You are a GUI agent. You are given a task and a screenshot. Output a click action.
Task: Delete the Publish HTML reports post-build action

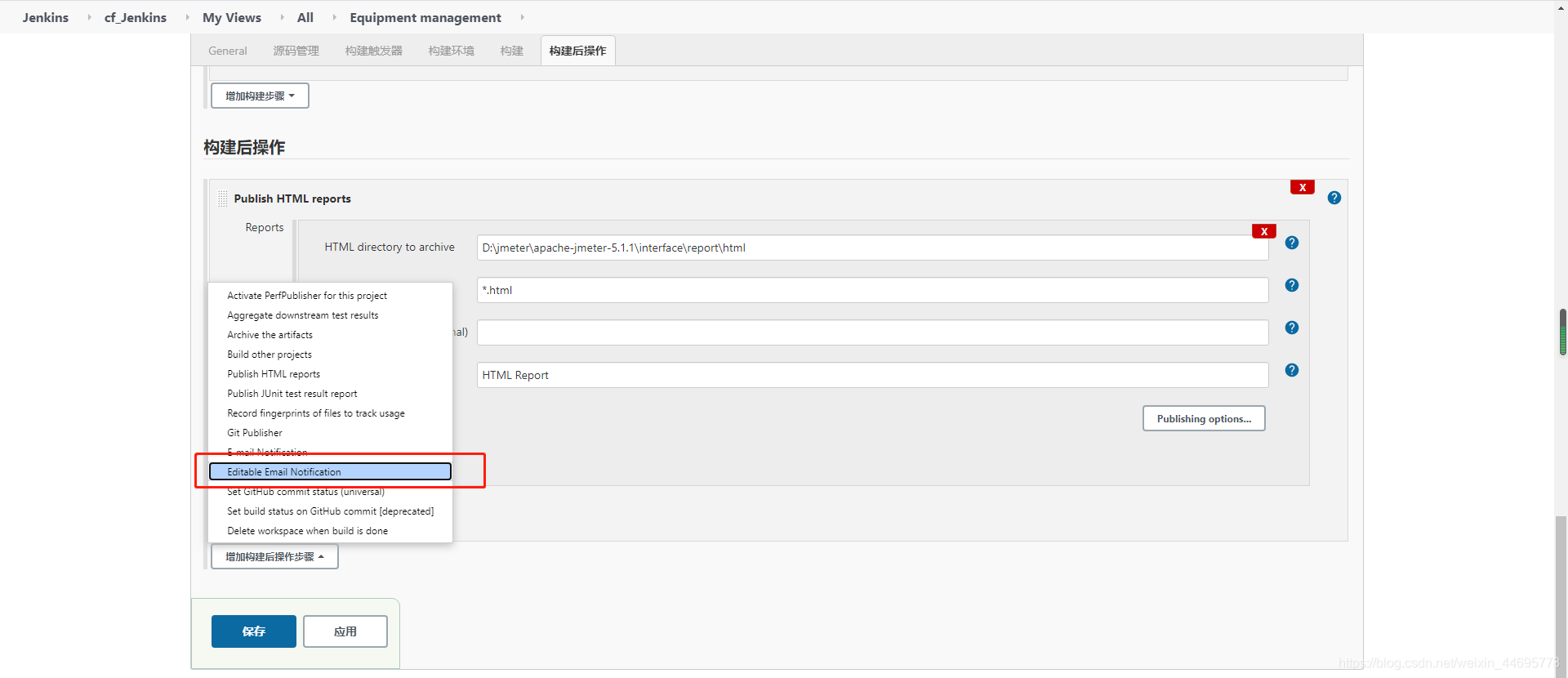[x=1302, y=187]
